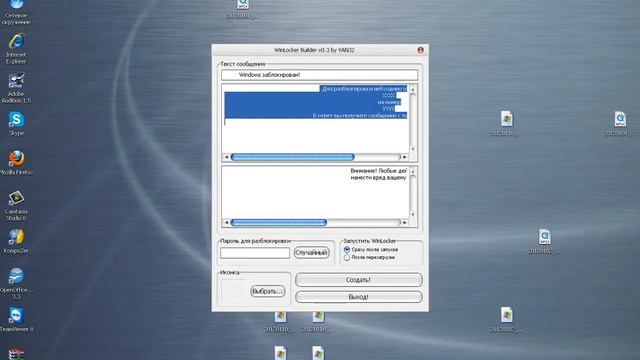Close the WinLocker Builder window
The width and height of the screenshot is (640, 360).
tap(420, 50)
